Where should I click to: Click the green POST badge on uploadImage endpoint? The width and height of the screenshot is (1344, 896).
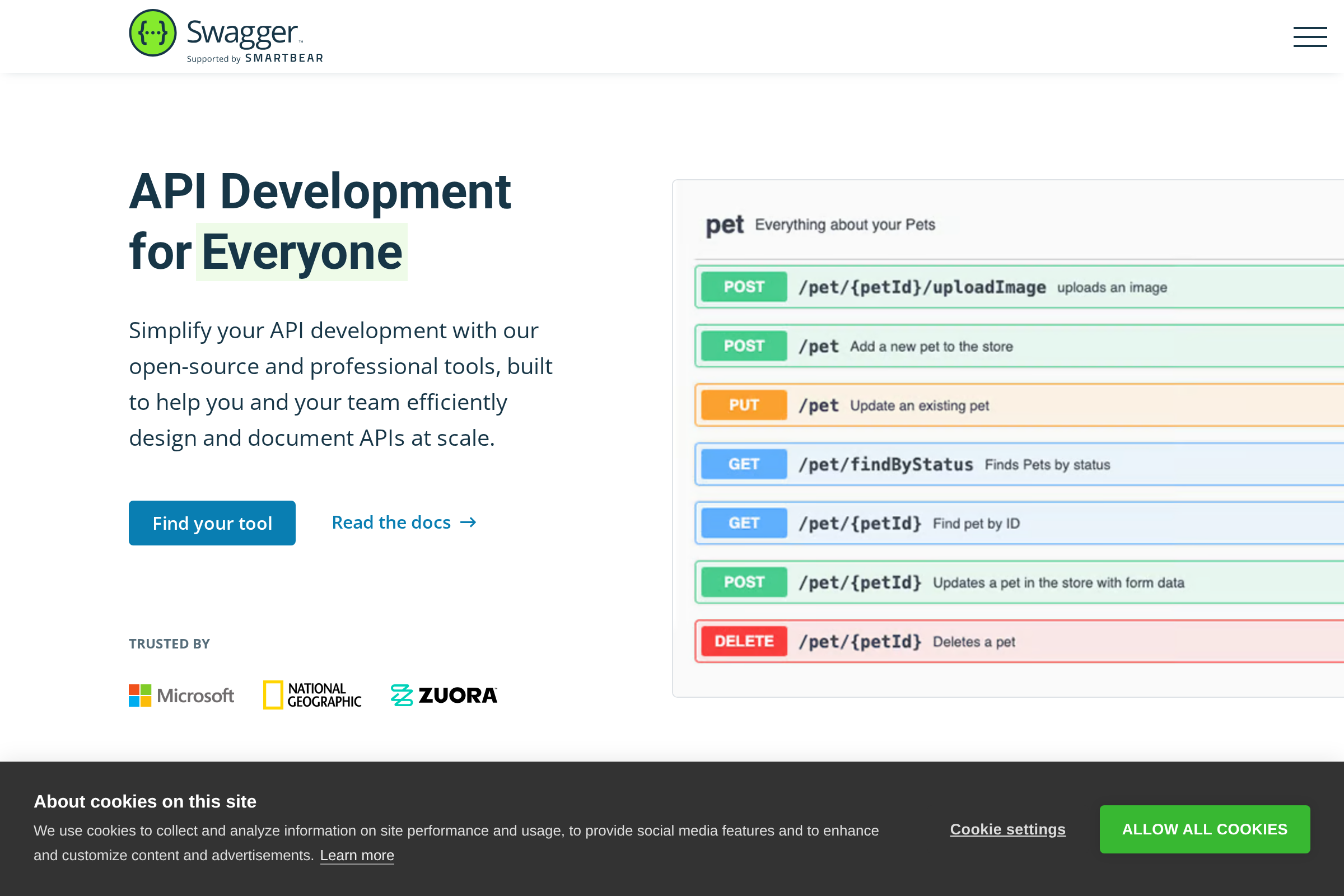[743, 287]
